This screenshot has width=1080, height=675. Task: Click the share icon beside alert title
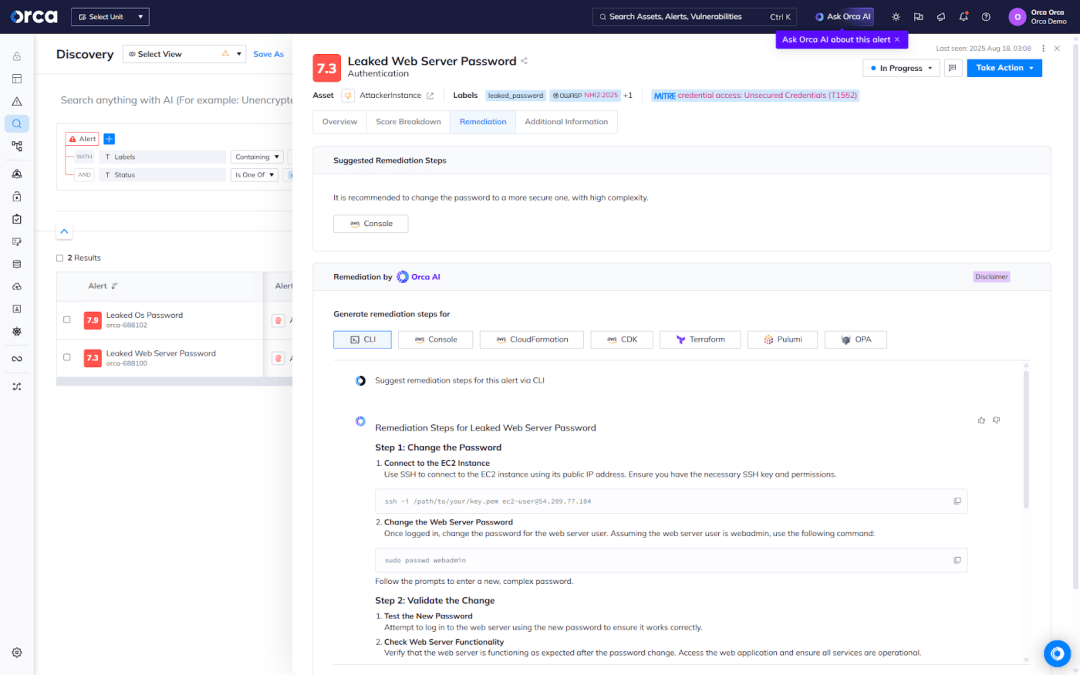(x=524, y=61)
